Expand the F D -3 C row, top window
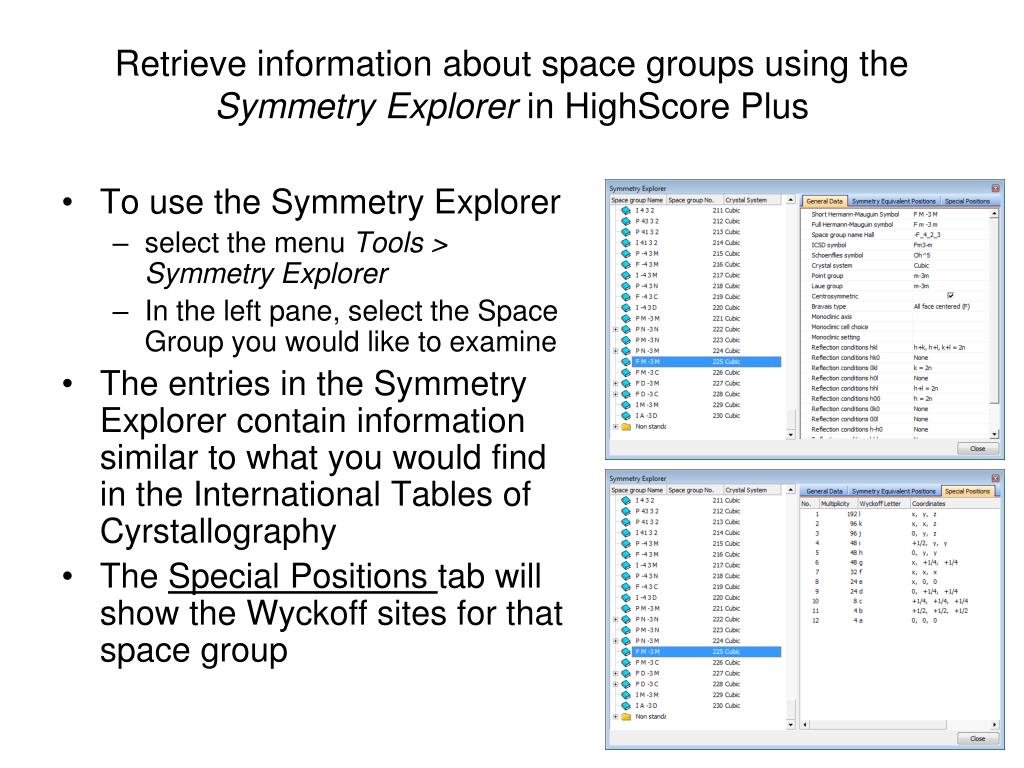This screenshot has width=1024, height=768. (x=615, y=394)
